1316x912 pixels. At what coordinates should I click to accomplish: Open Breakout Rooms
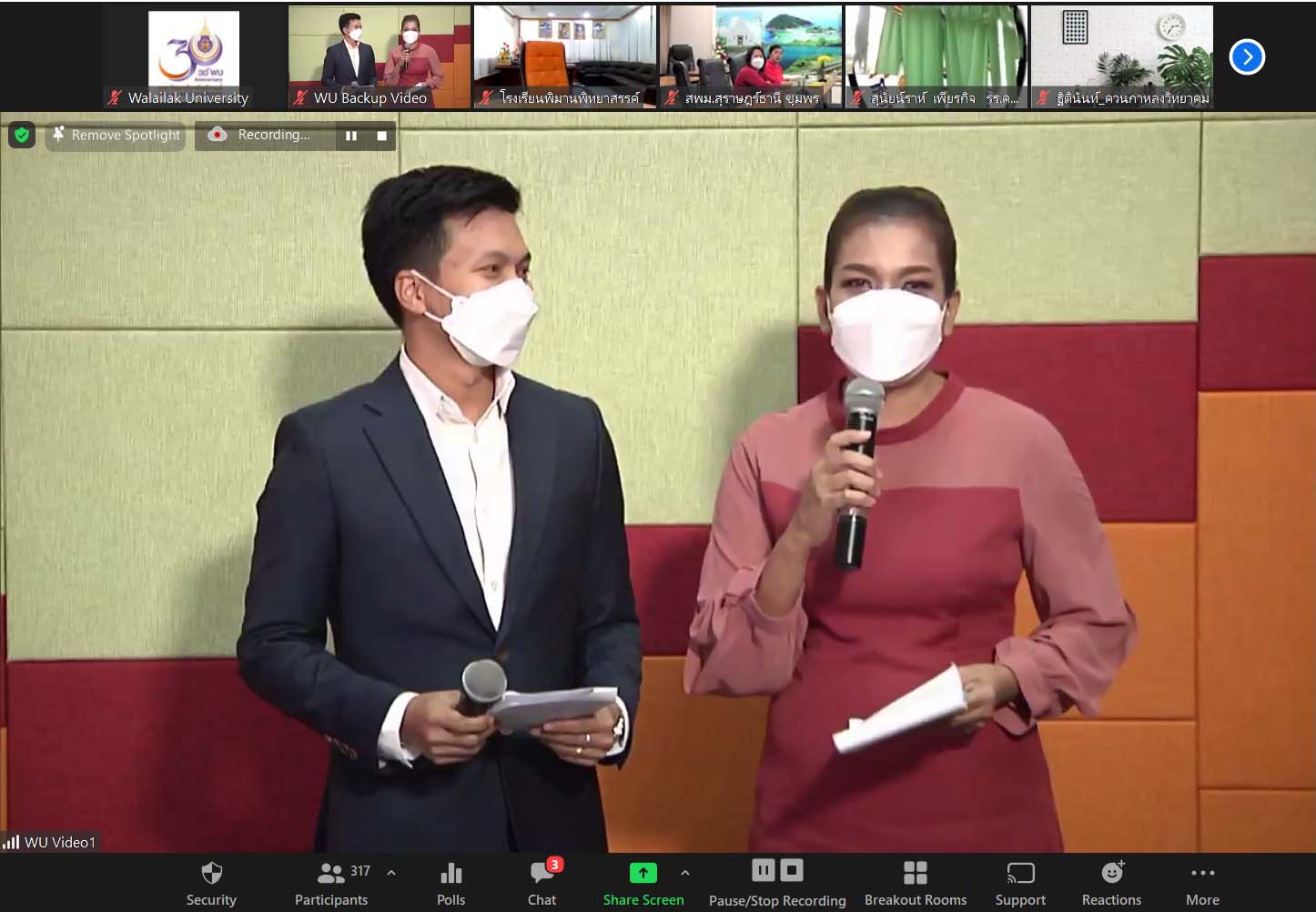[x=915, y=883]
